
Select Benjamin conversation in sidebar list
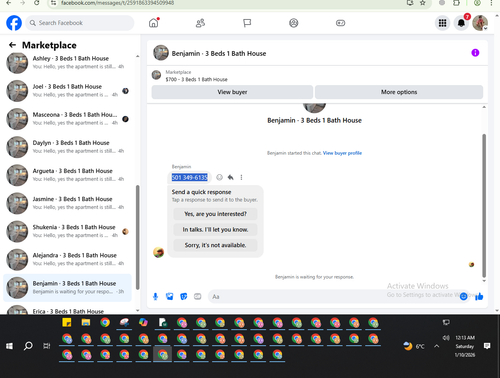pos(68,287)
